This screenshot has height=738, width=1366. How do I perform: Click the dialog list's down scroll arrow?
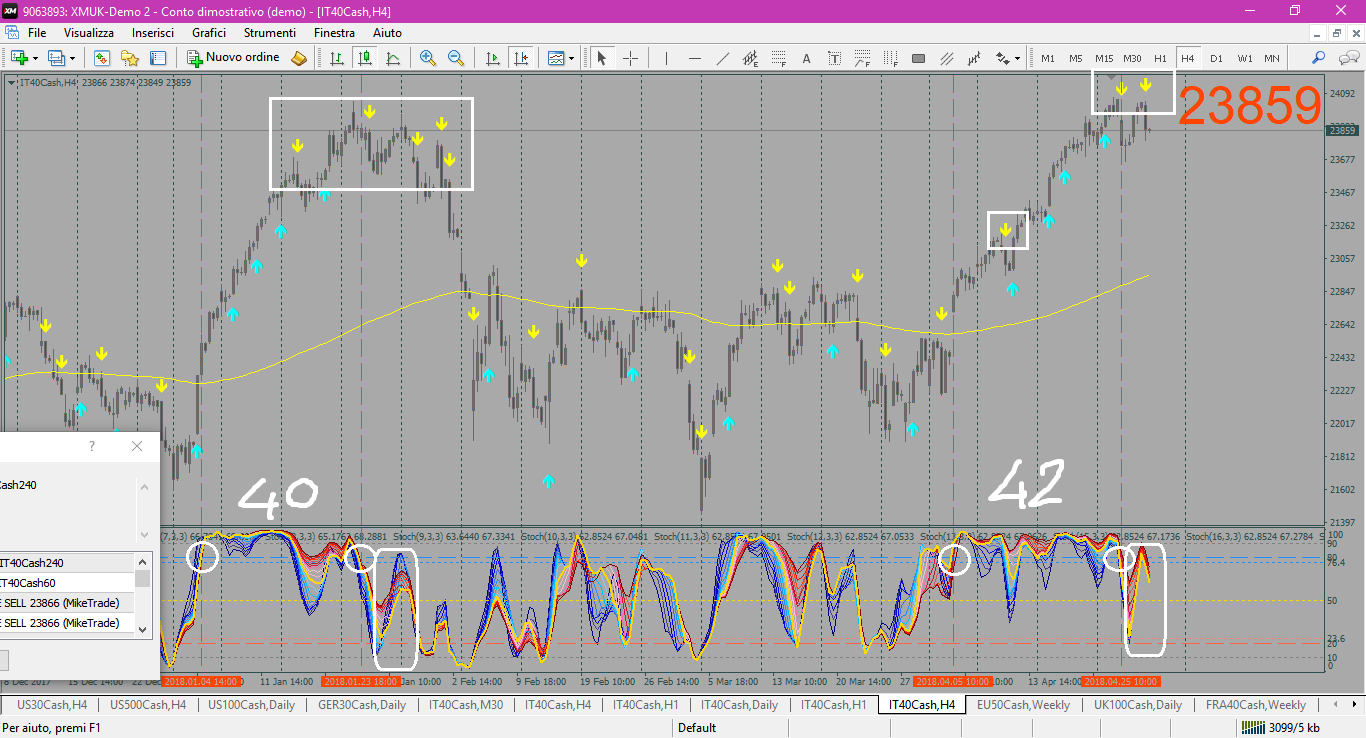click(x=143, y=629)
